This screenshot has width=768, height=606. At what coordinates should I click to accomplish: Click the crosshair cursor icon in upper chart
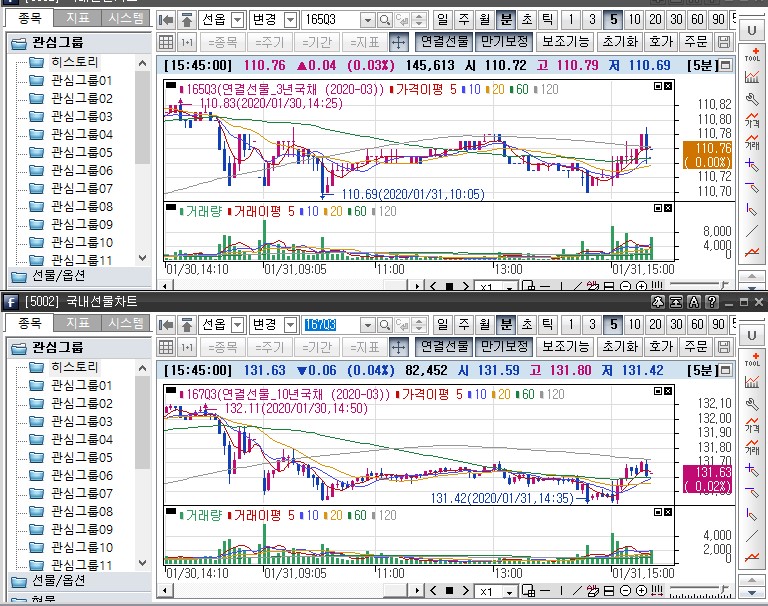tap(398, 42)
